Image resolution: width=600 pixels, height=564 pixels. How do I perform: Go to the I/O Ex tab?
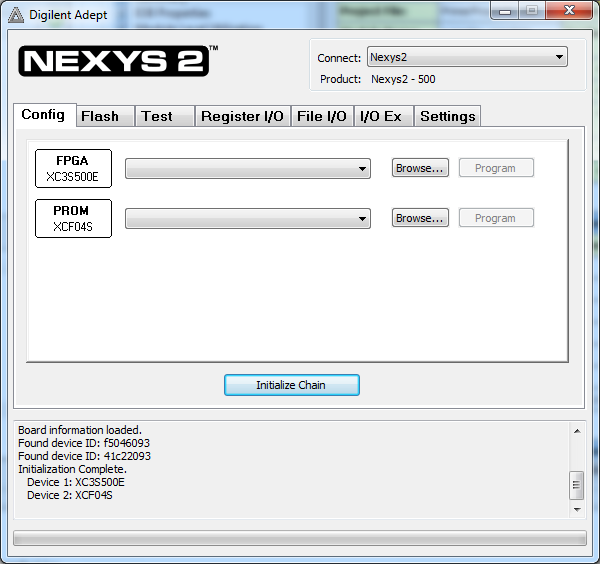click(x=383, y=116)
